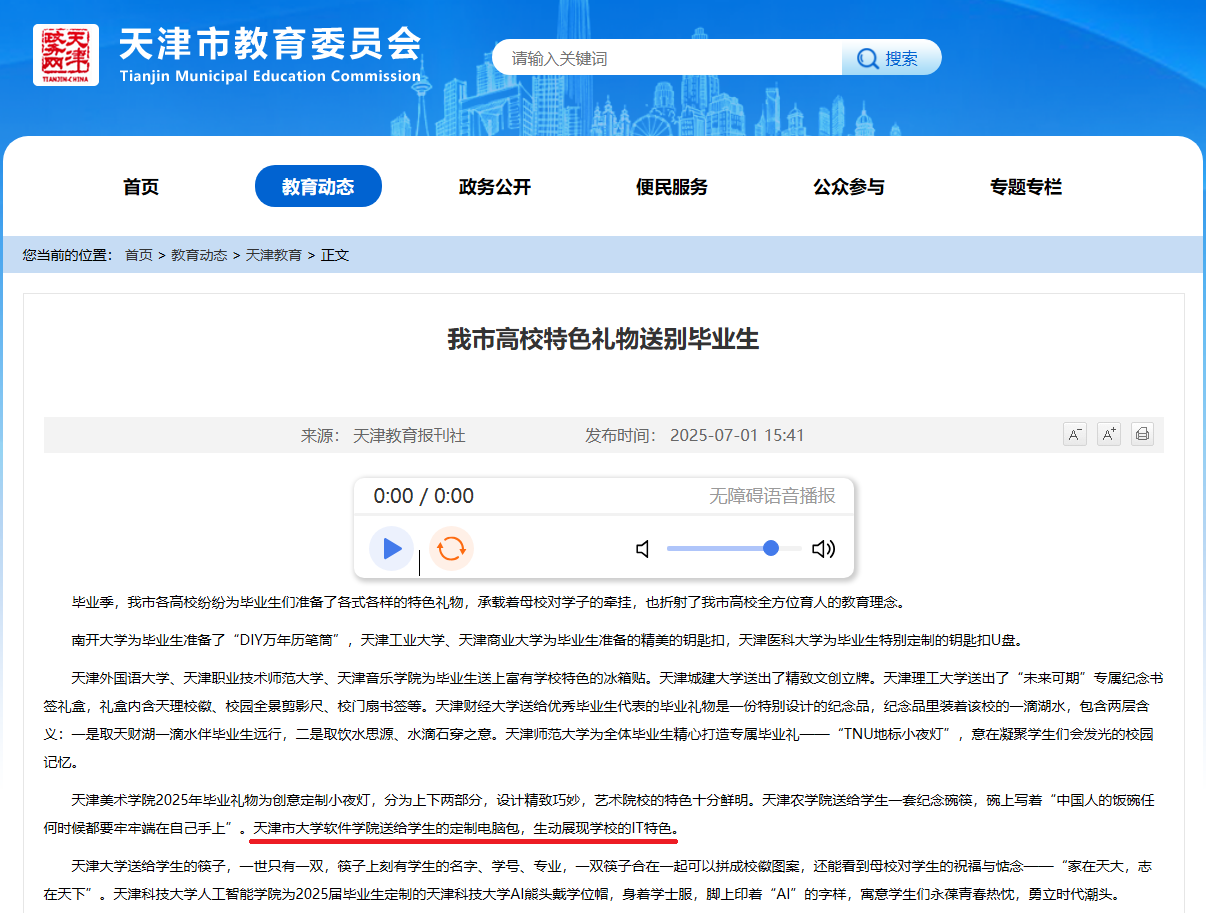Focus the 请输入关键词 search field

point(667,58)
